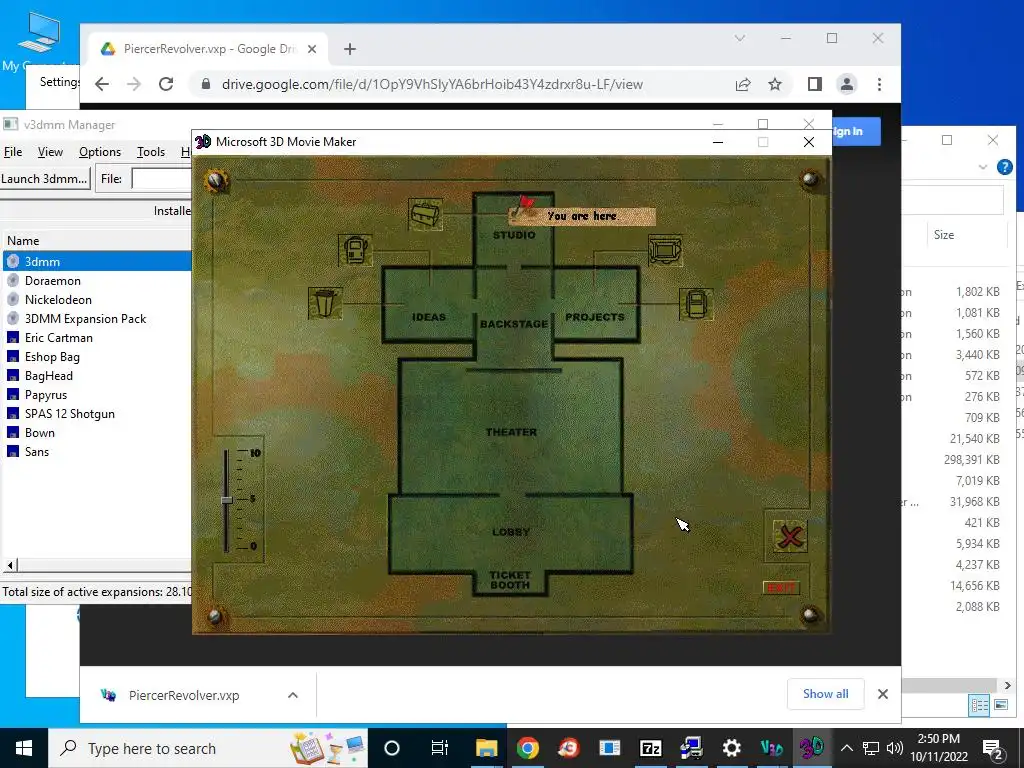The height and width of the screenshot is (768, 1024).
Task: Click the red X cancel icon on map
Action: click(x=790, y=537)
